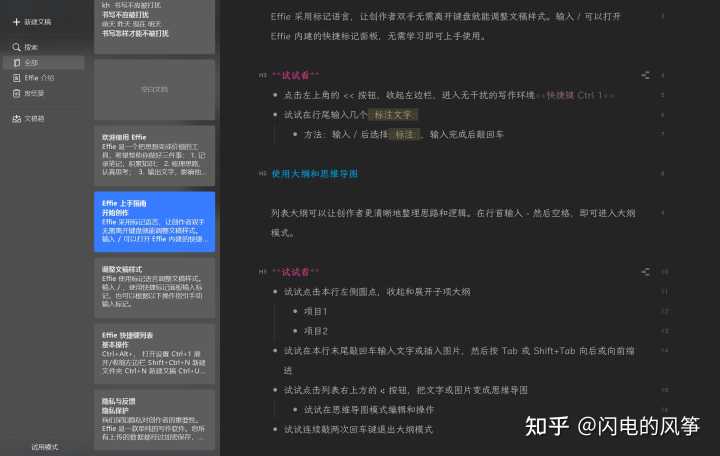Click mind map icon beside first 试试看 heading

(x=646, y=75)
